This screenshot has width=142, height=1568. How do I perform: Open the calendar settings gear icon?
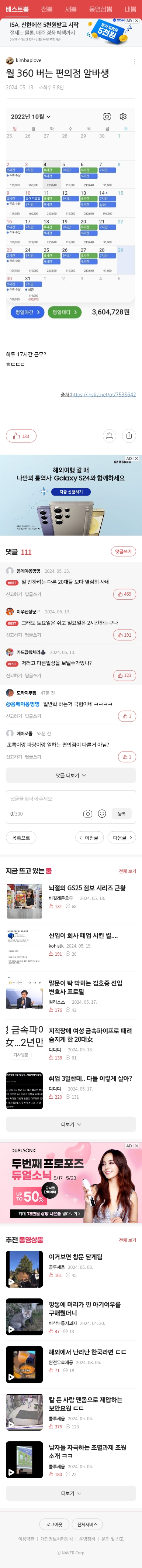point(123,116)
